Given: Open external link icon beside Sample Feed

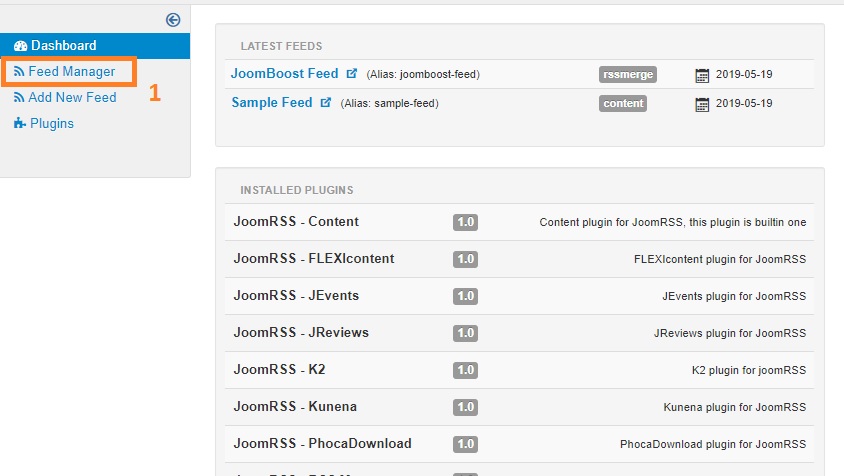Looking at the screenshot, I should (325, 103).
